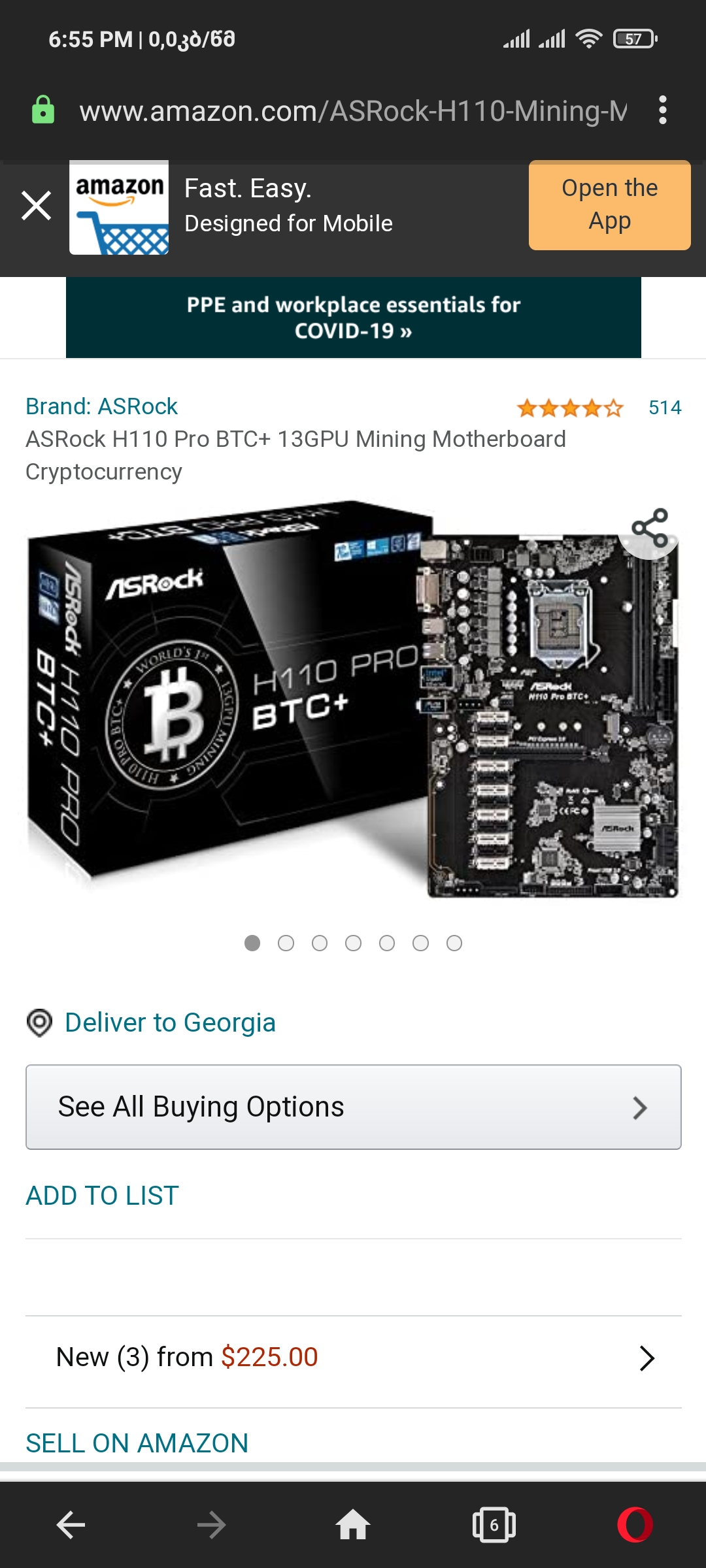
Task: Open the PPE and workplace essentials banner
Action: [x=354, y=318]
